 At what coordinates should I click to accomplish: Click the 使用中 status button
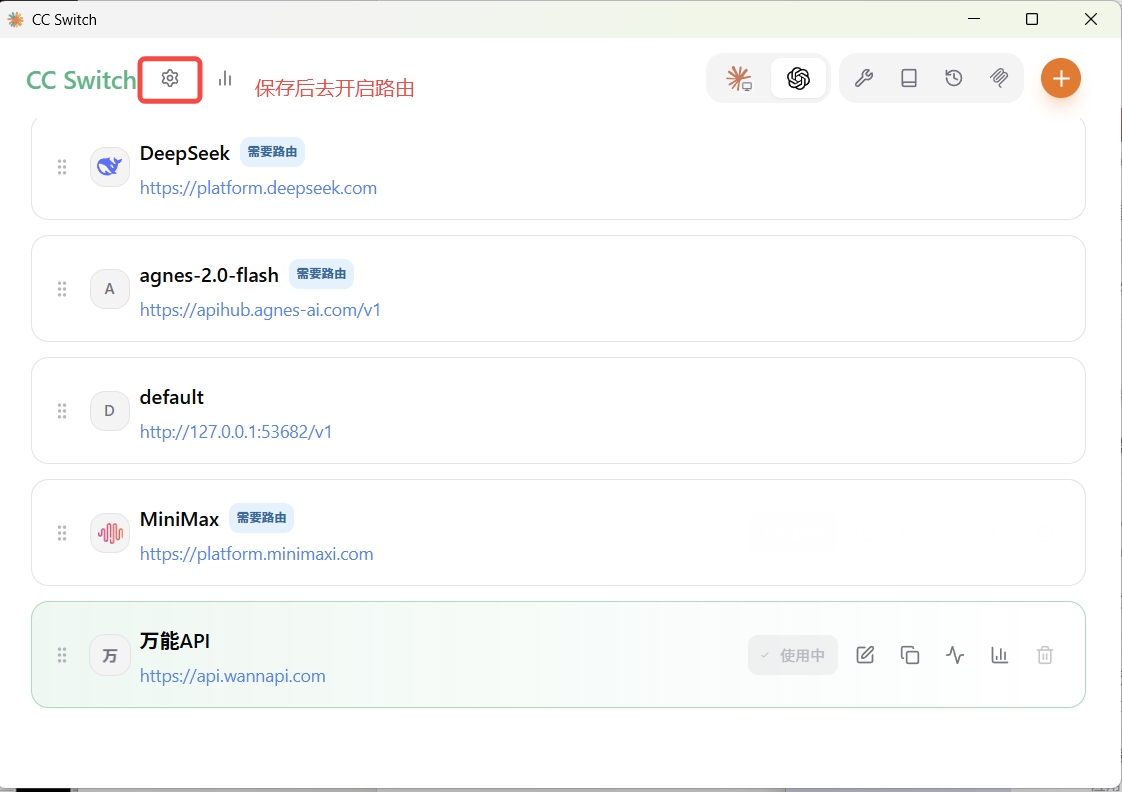(x=793, y=655)
